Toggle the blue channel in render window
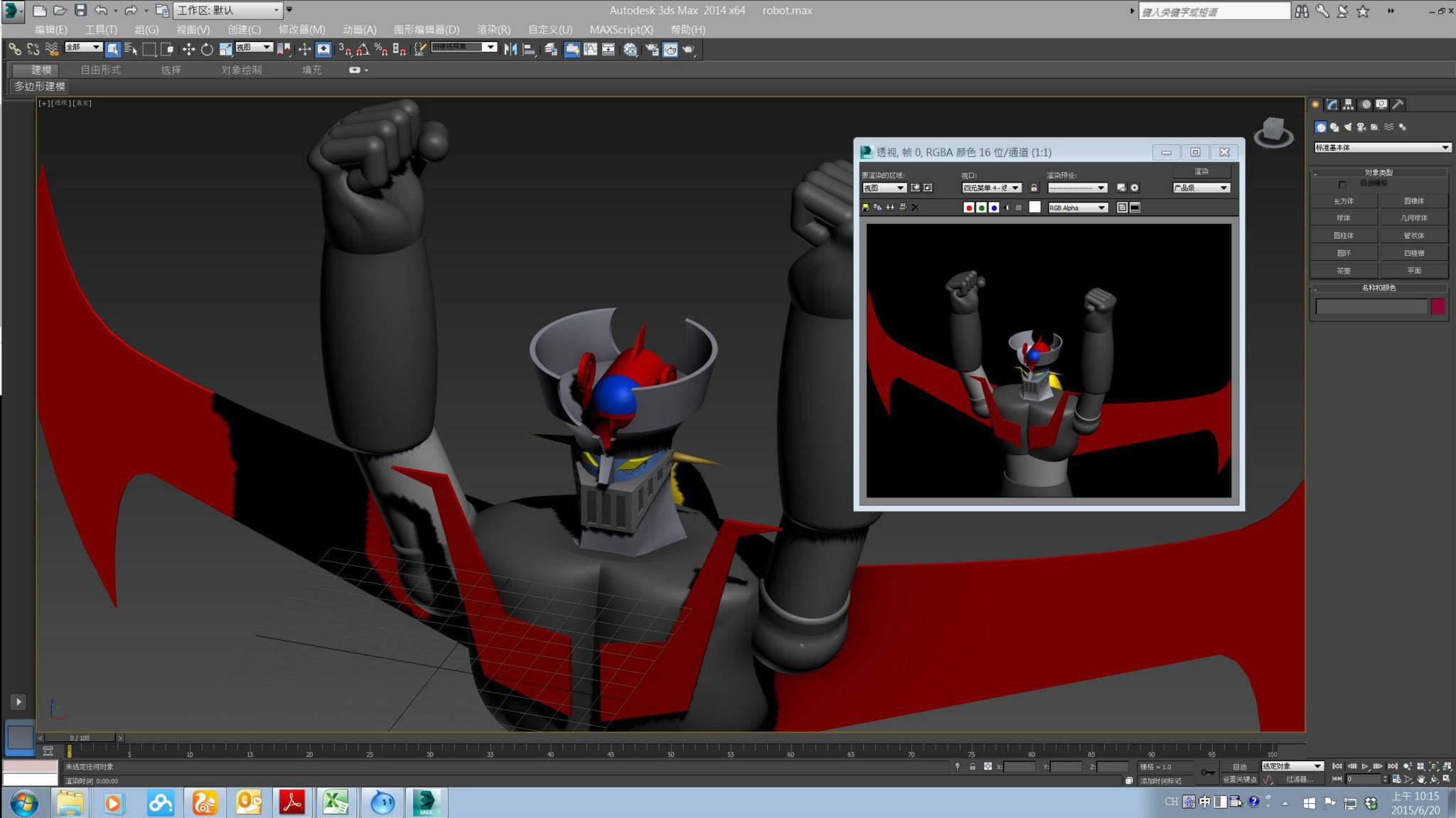Viewport: 1456px width, 818px height. click(x=994, y=208)
